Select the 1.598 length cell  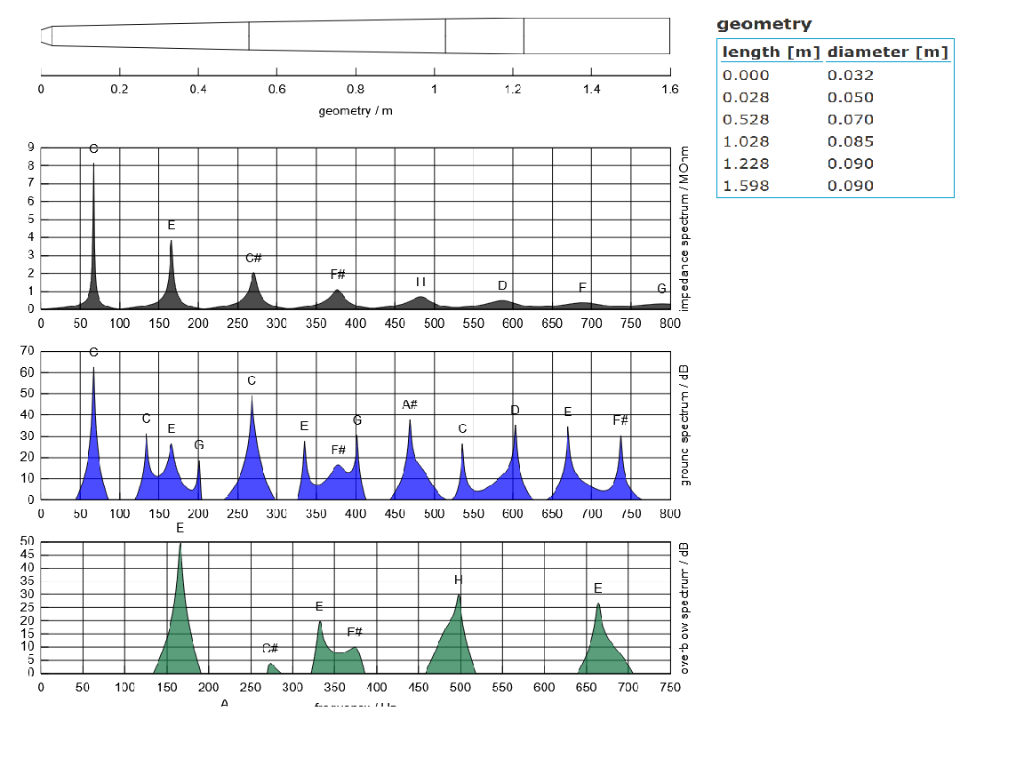coord(746,186)
